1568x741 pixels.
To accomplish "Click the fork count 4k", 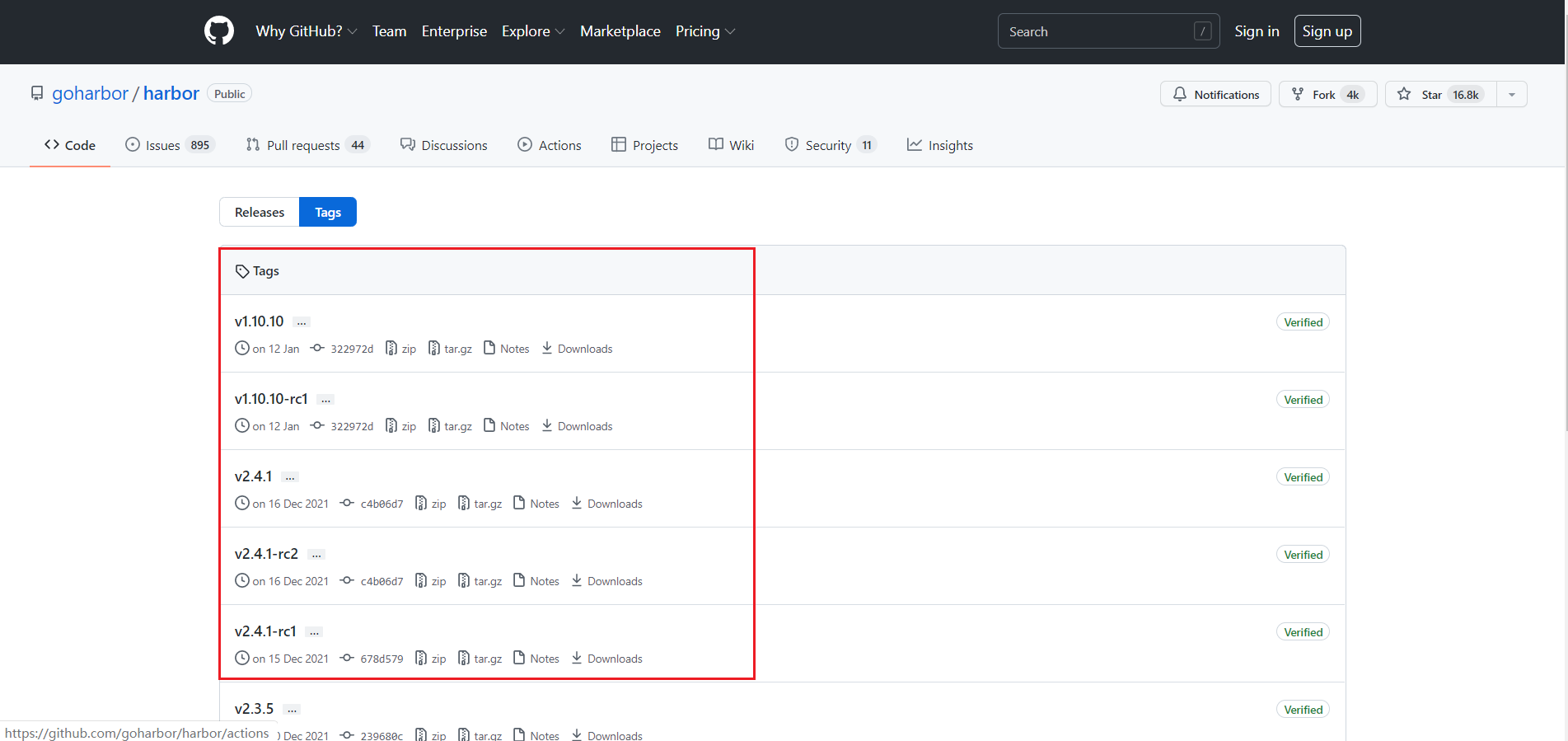I will pyautogui.click(x=1353, y=95).
